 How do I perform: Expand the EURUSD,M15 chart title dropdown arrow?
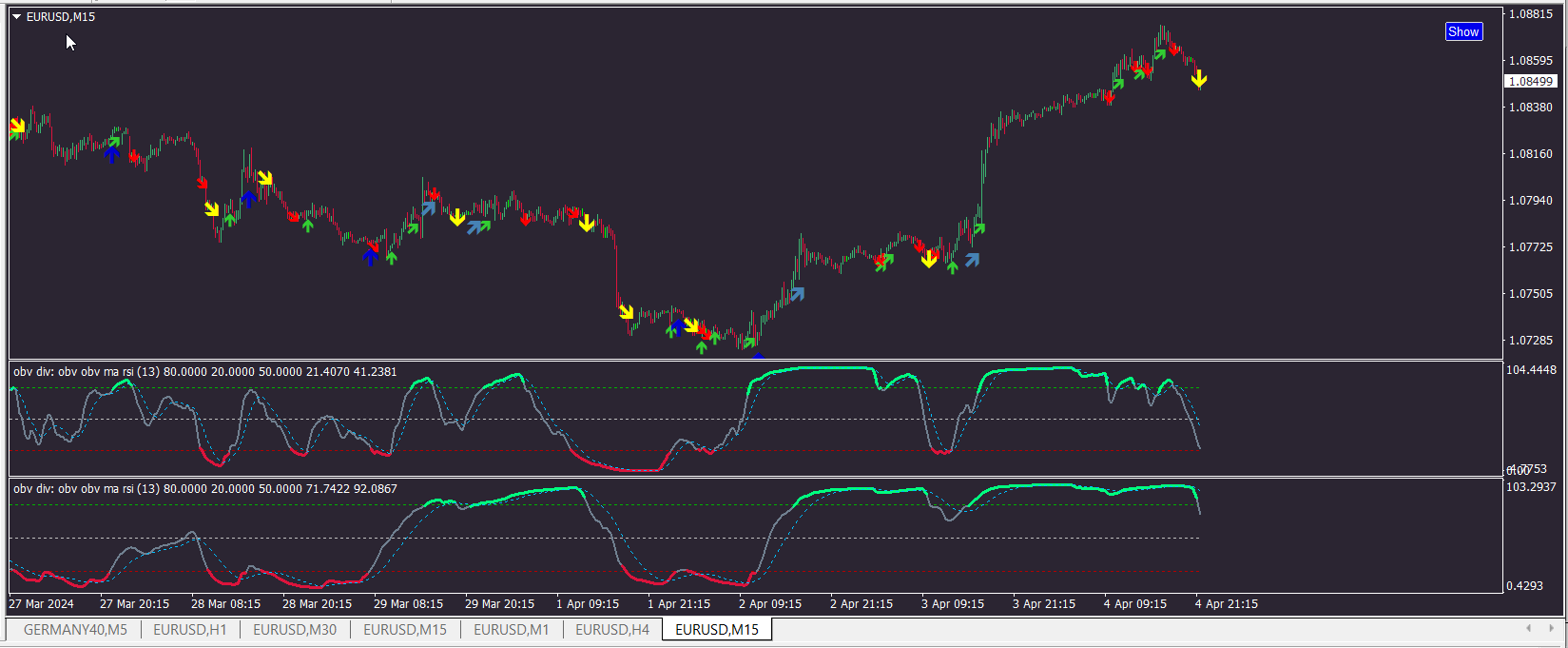pyautogui.click(x=17, y=17)
